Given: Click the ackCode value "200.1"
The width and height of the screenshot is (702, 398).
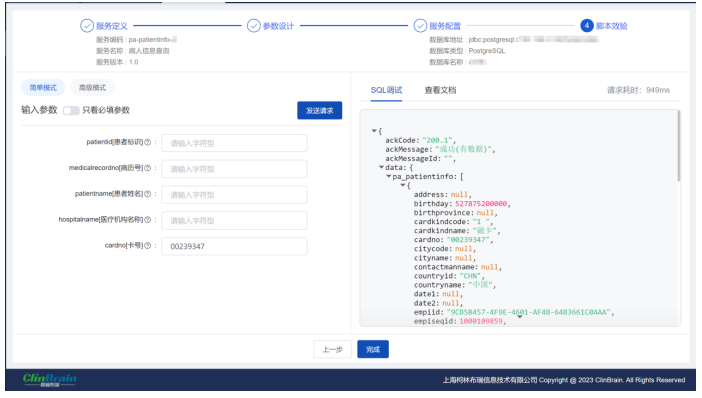Looking at the screenshot, I should pos(437,140).
